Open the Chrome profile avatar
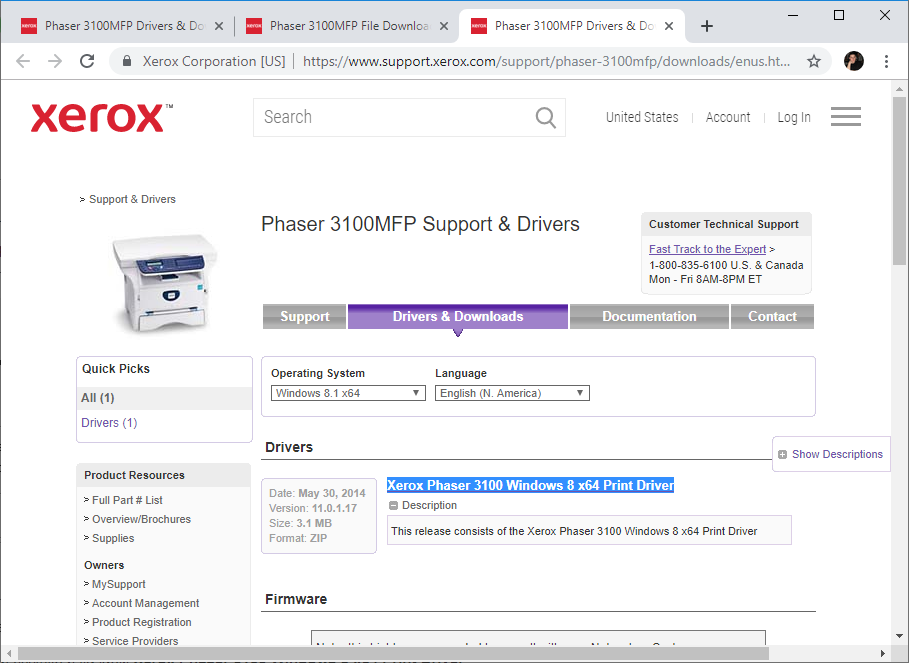Viewport: 909px width, 663px height. [853, 61]
